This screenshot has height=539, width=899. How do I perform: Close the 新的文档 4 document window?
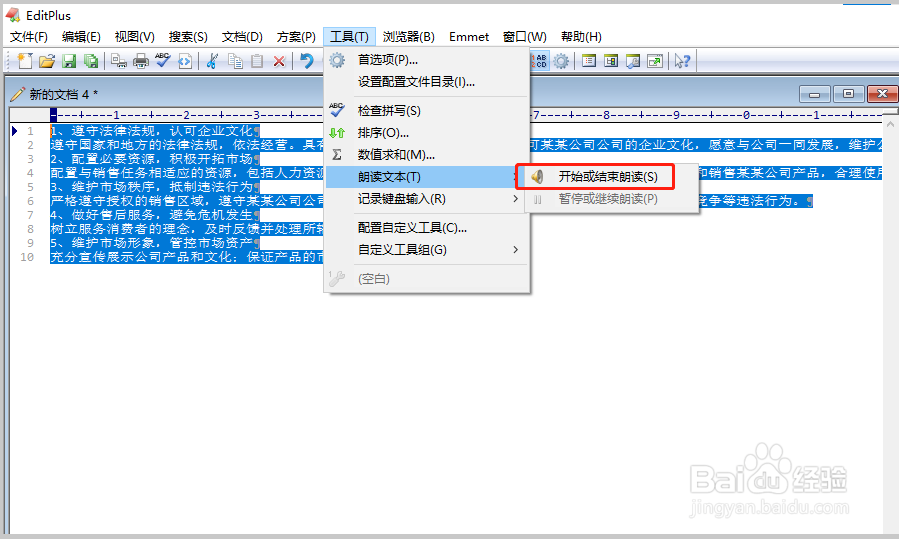[882, 94]
